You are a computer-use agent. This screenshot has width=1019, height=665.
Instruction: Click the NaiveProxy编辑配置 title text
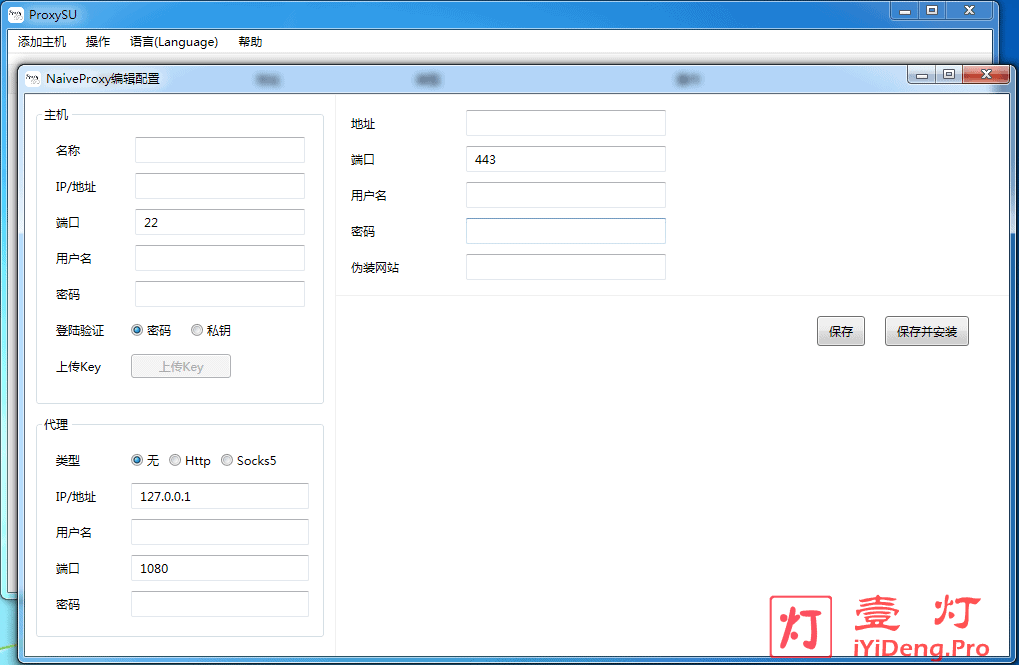click(103, 79)
